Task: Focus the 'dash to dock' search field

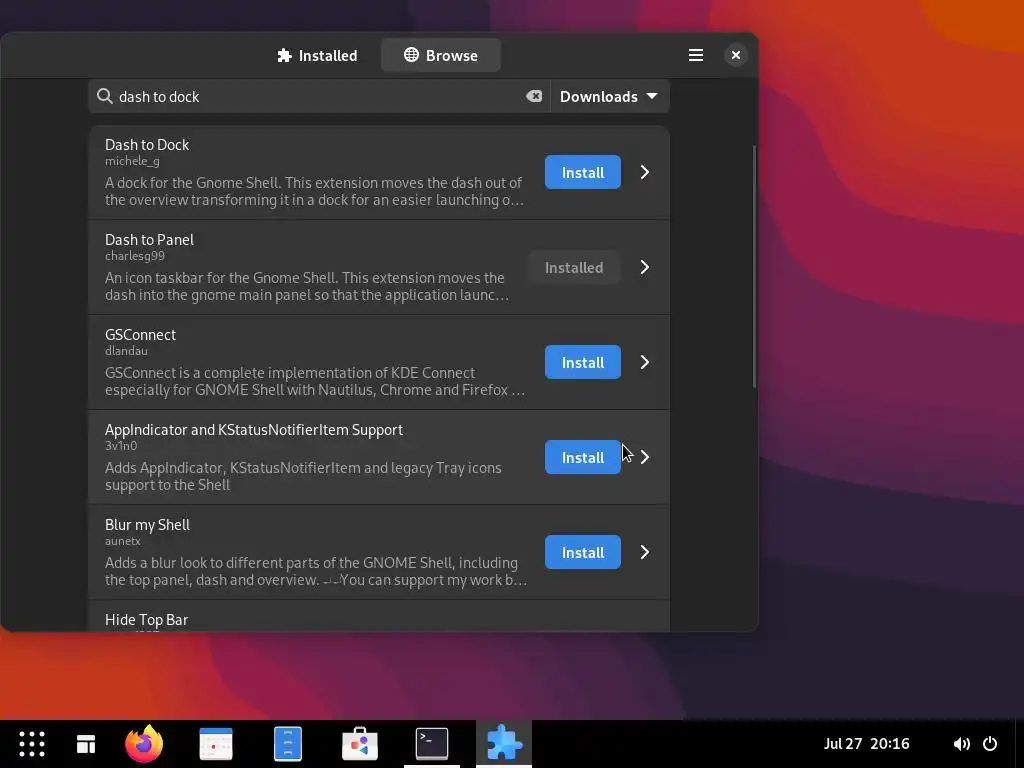Action: (320, 97)
